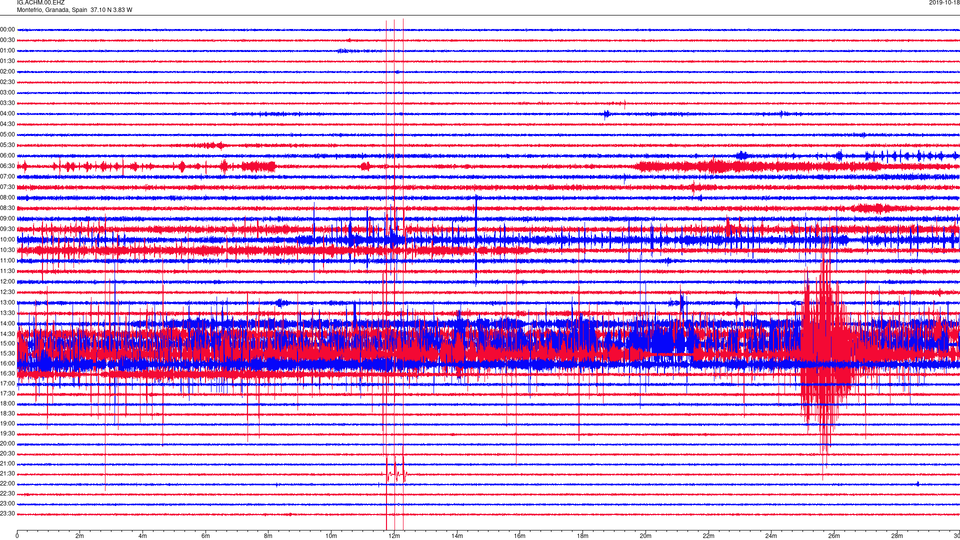Click the 12m axis tick label
The image size is (960, 540).
coord(394,536)
